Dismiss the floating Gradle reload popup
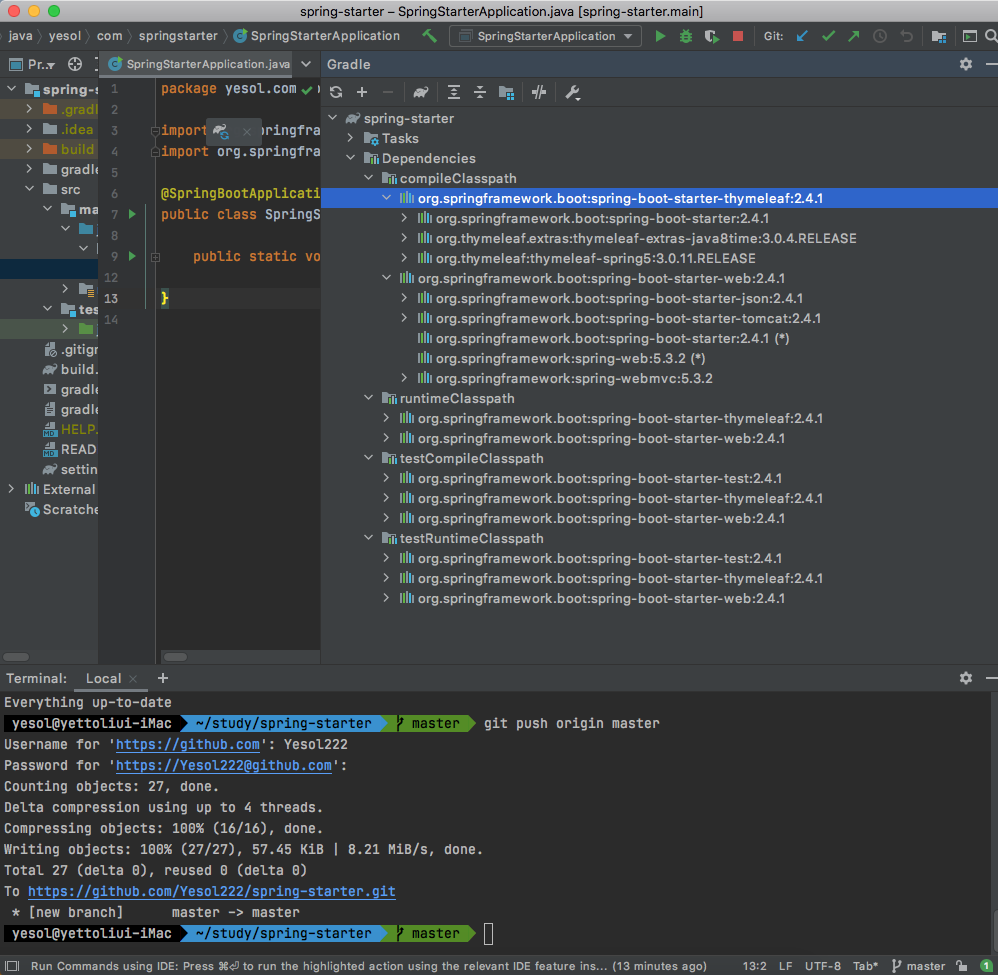 click(247, 132)
